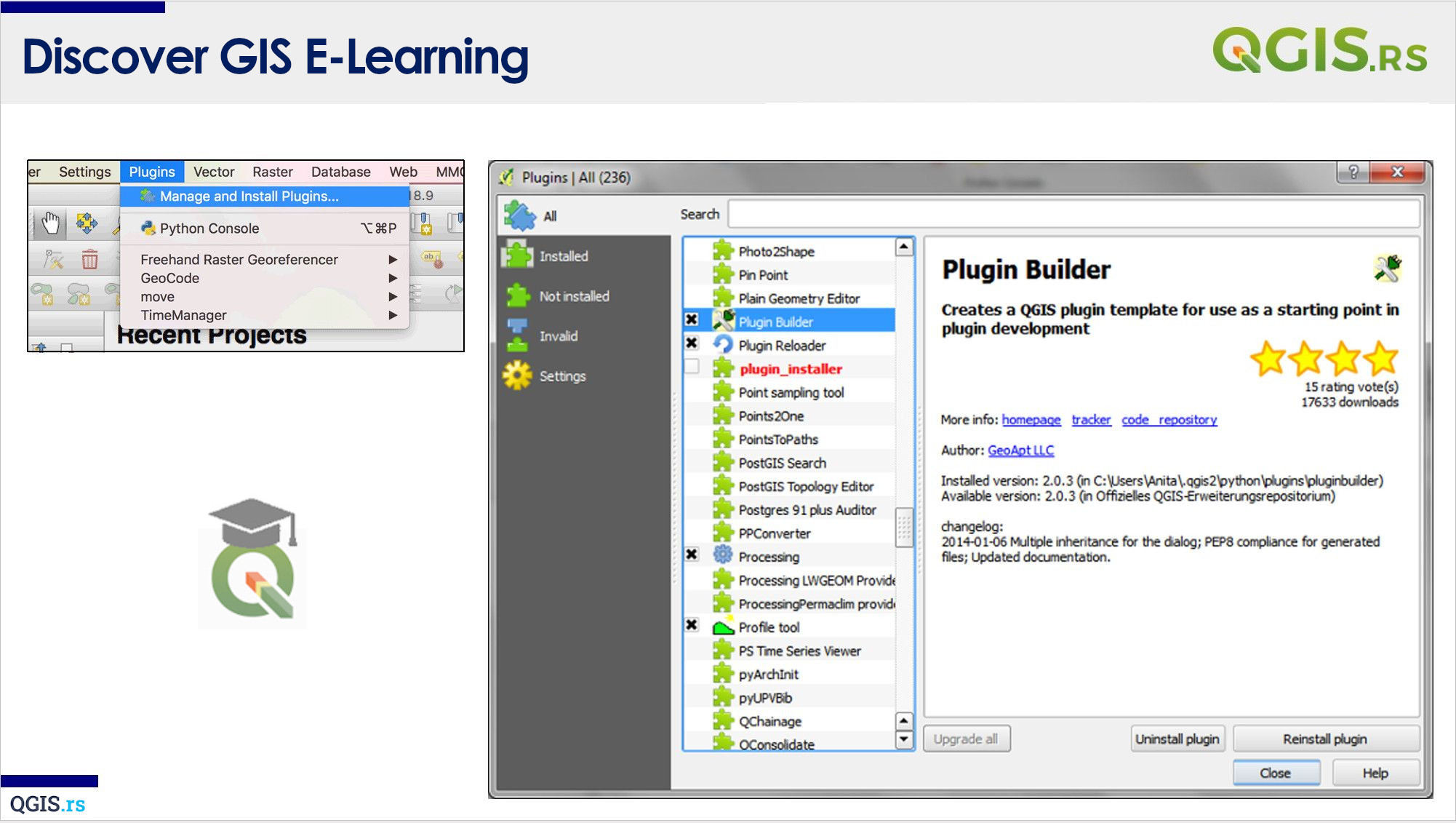Select Points2One in plugin list
The height and width of the screenshot is (823, 1456).
point(790,416)
